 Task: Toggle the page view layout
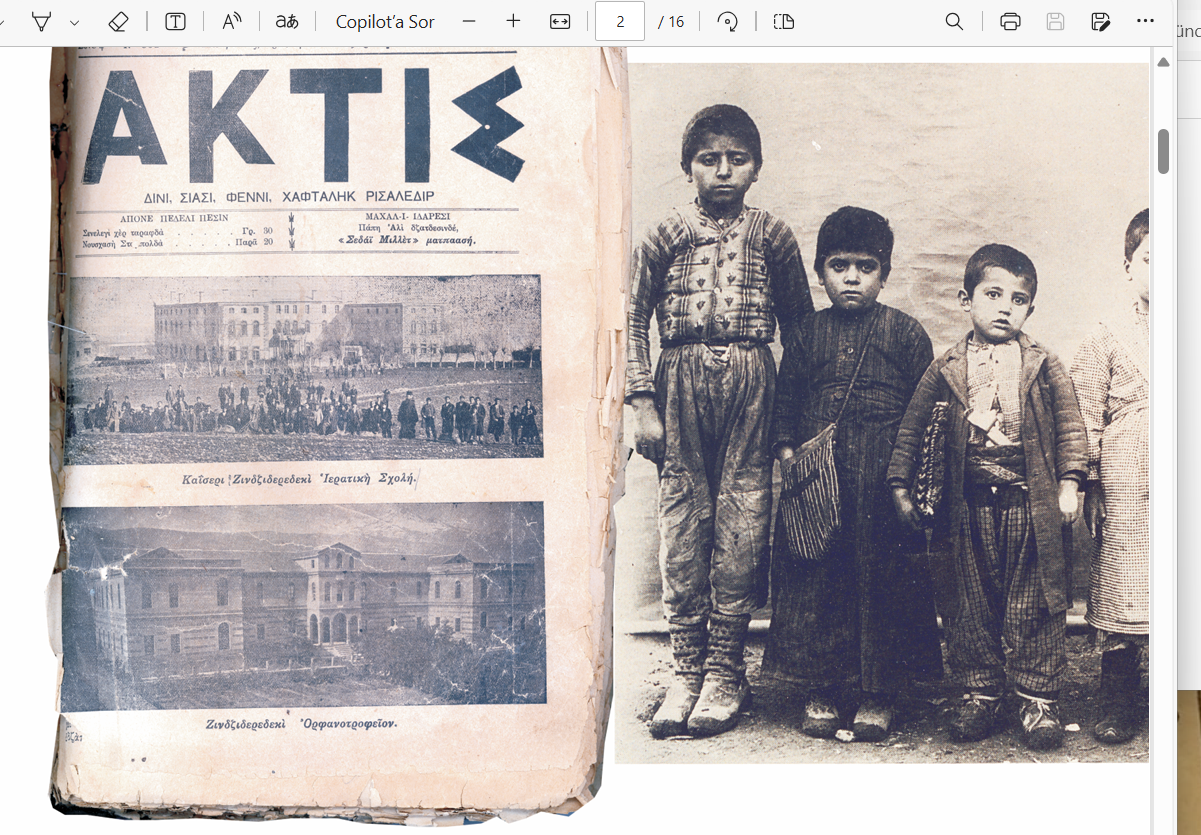[x=784, y=22]
